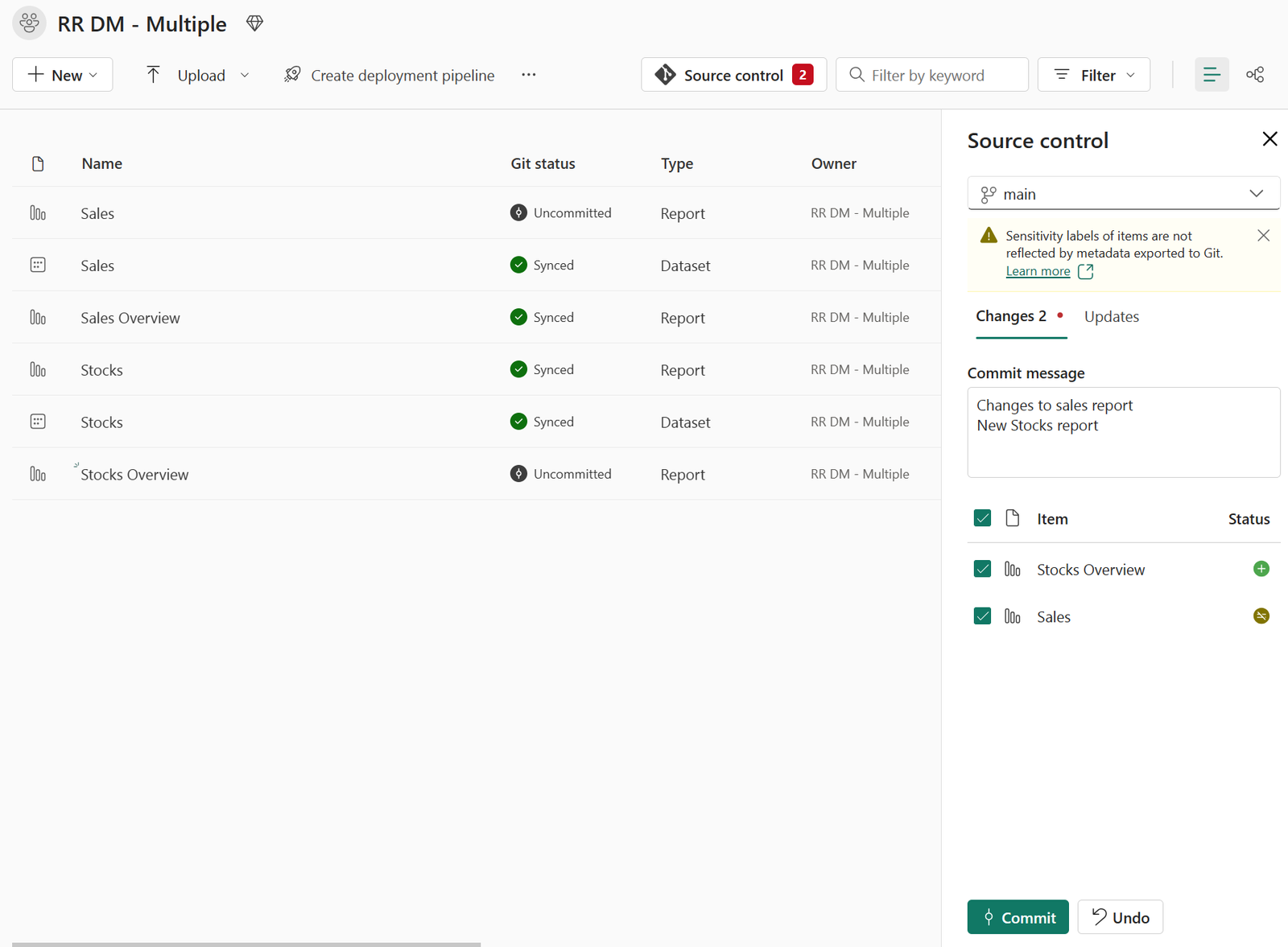The image size is (1288, 947).
Task: Click the warning triangle icon in sensitivity notice
Action: (989, 236)
